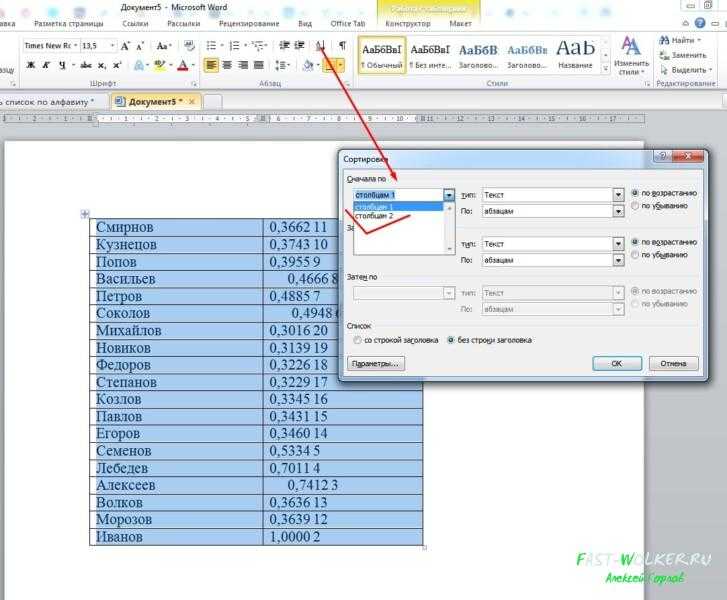
Task: Open Word help question mark icon
Action: click(x=700, y=23)
